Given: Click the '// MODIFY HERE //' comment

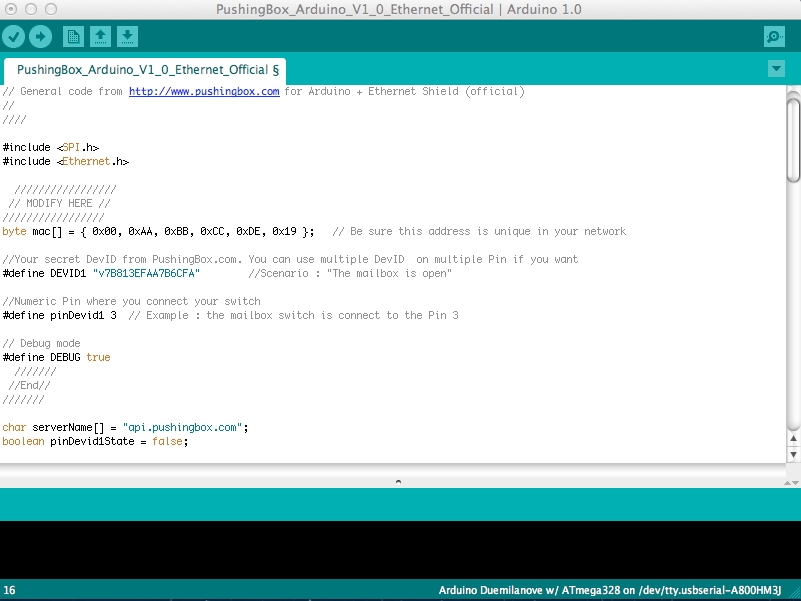Looking at the screenshot, I should tap(59, 203).
